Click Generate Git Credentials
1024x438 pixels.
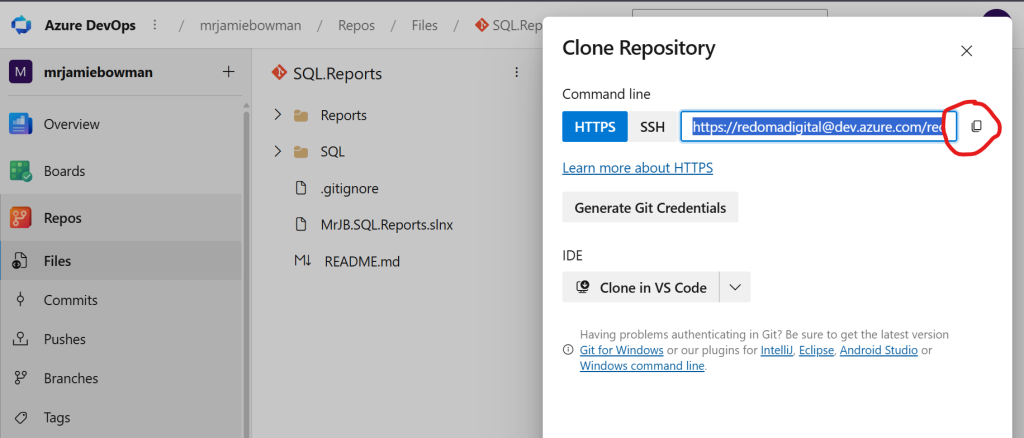click(650, 208)
